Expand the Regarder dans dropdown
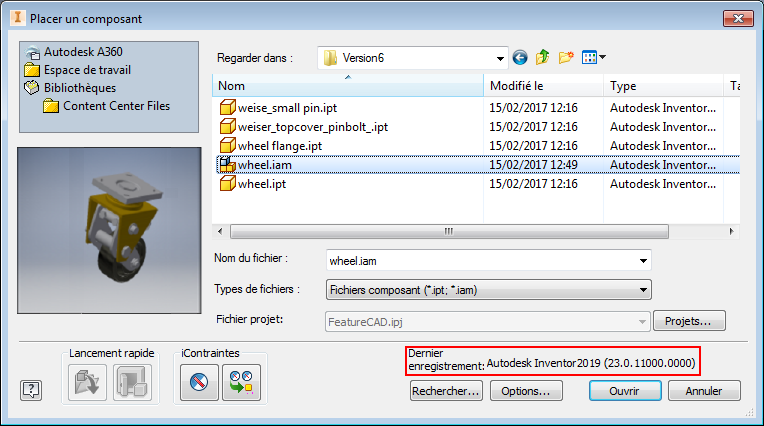The image size is (764, 426). click(x=499, y=58)
